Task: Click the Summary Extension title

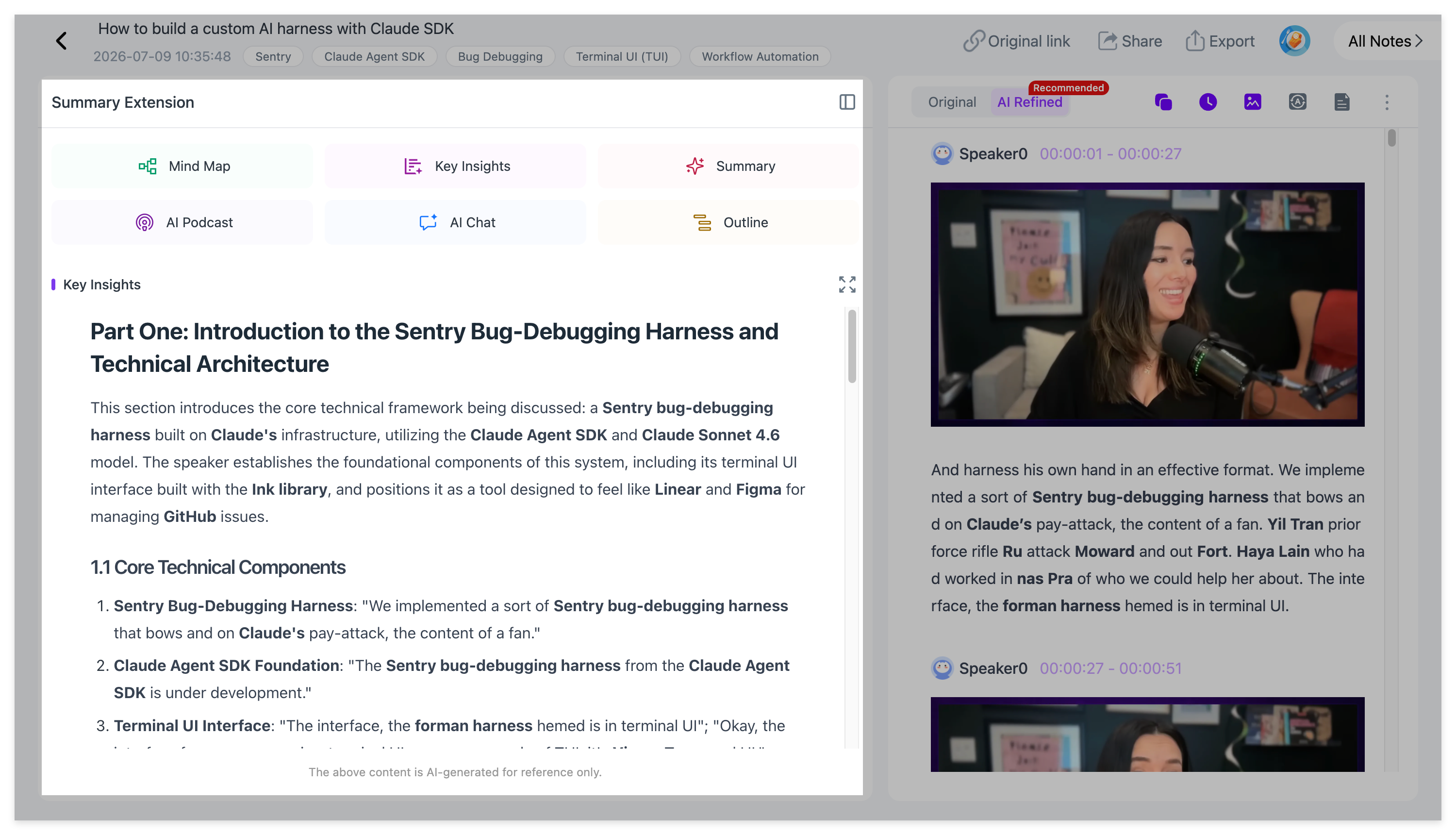Action: 123,102
